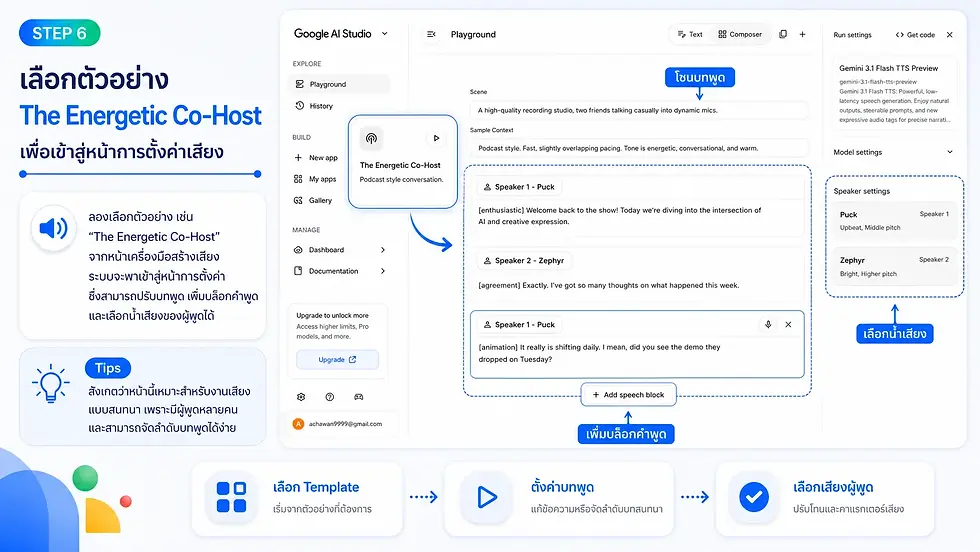Click the History clock icon

[299, 106]
